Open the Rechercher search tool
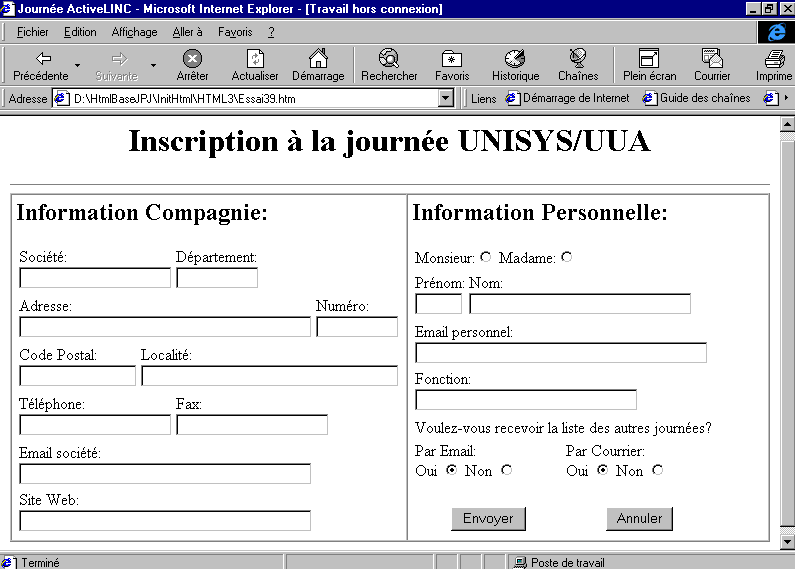 389,65
